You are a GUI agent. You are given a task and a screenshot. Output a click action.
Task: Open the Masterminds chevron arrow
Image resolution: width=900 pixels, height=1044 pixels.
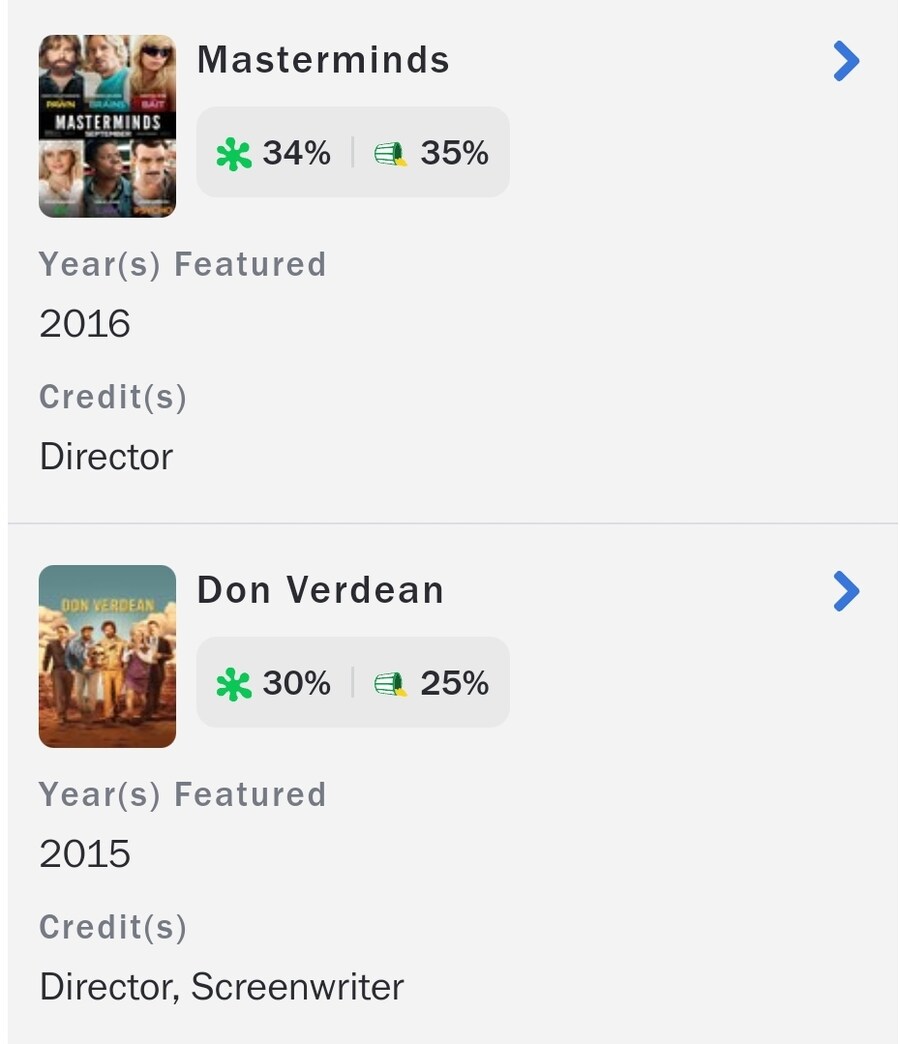846,62
